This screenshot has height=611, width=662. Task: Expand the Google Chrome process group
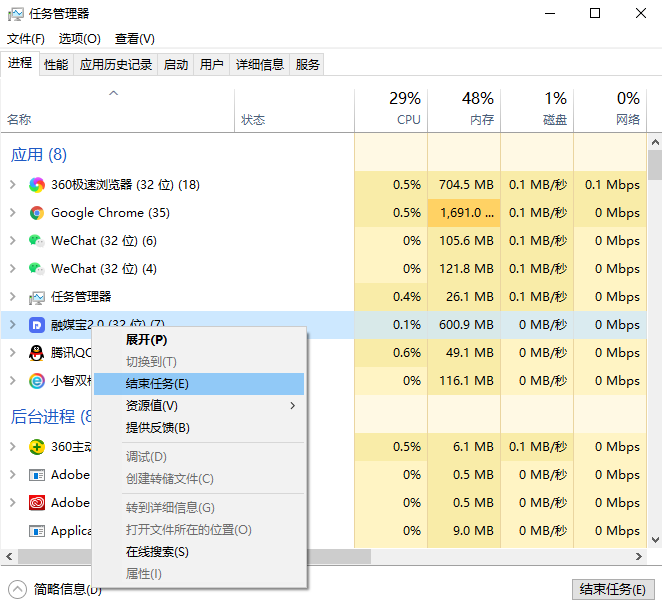(12, 213)
